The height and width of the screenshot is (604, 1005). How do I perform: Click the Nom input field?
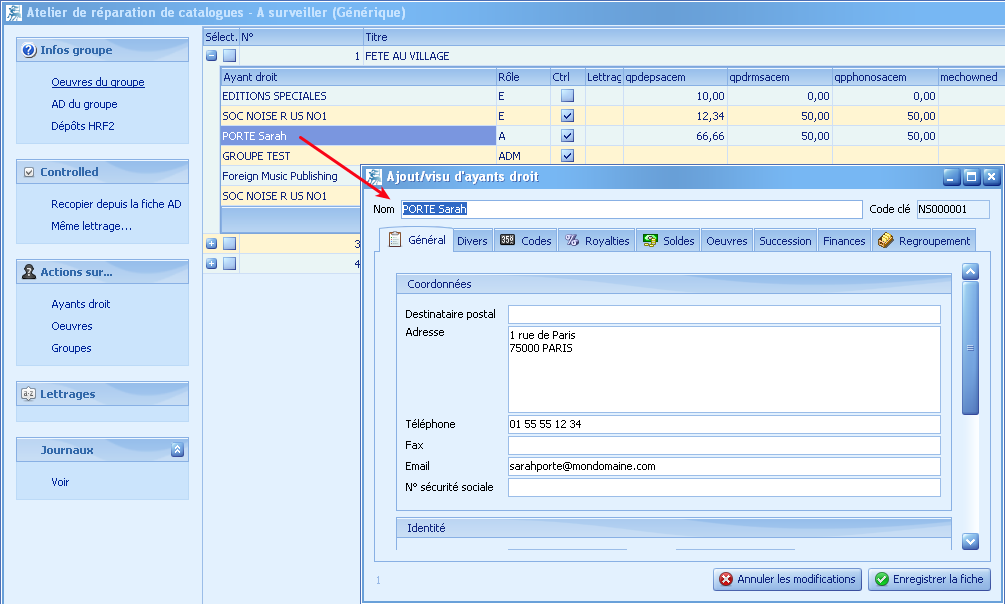coord(631,209)
